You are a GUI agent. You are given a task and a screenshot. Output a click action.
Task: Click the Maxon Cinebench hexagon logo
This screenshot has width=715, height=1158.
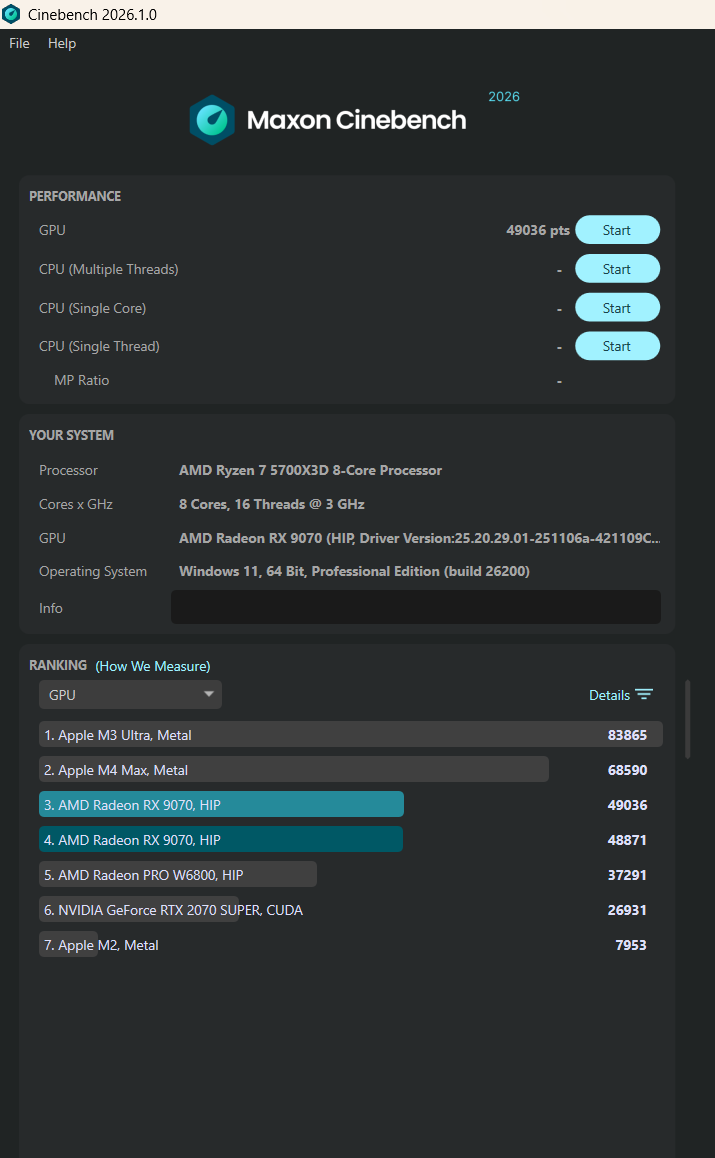[212, 120]
